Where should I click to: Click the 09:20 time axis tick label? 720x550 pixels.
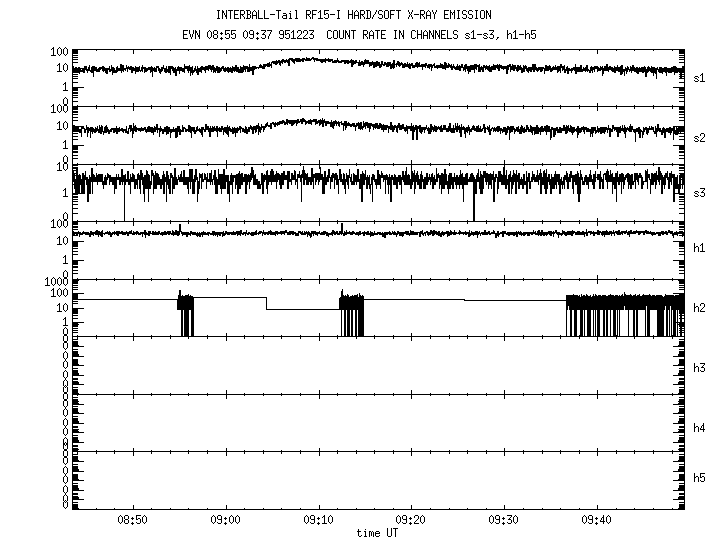(x=411, y=521)
